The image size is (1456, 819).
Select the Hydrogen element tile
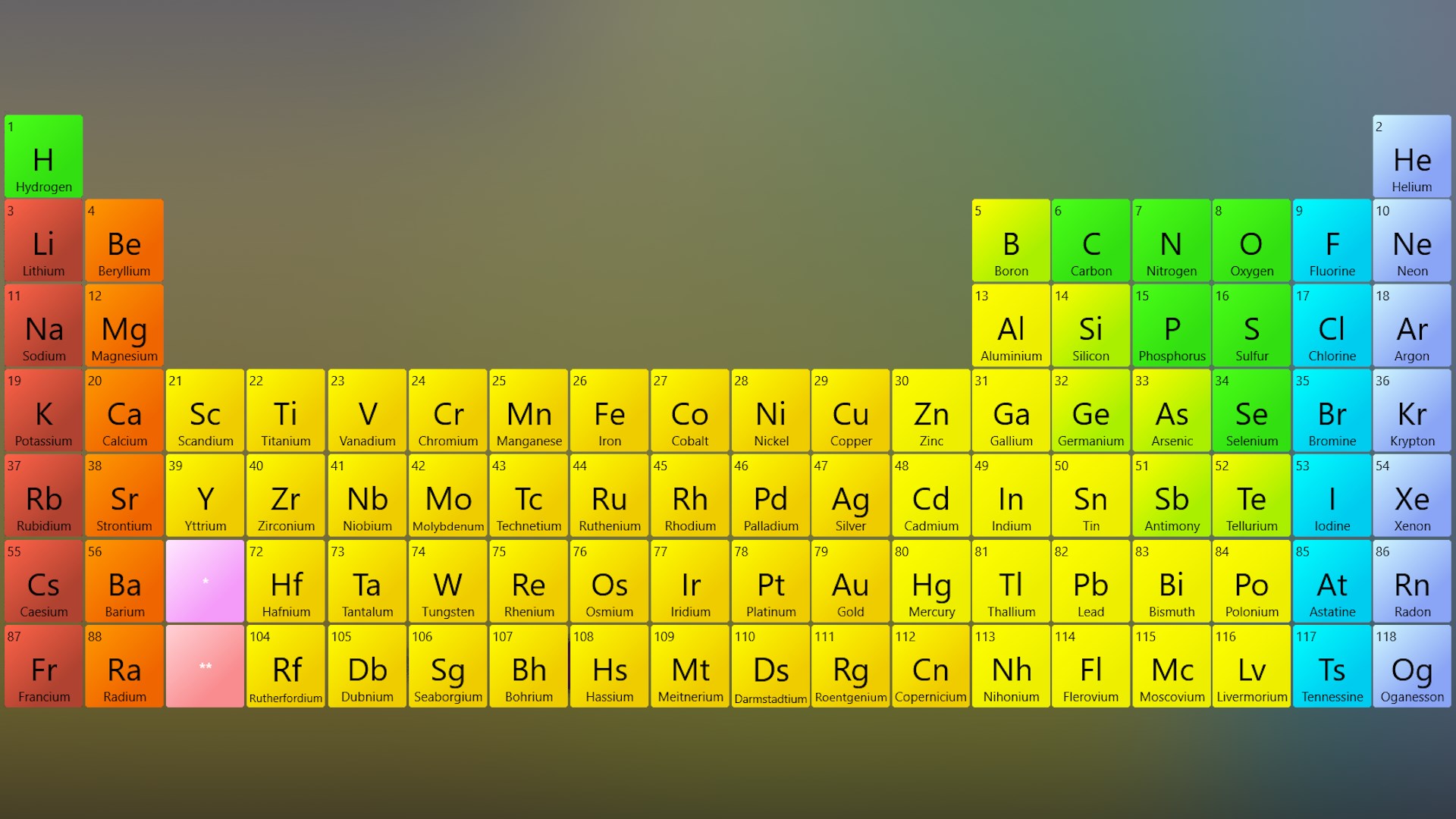(x=43, y=156)
